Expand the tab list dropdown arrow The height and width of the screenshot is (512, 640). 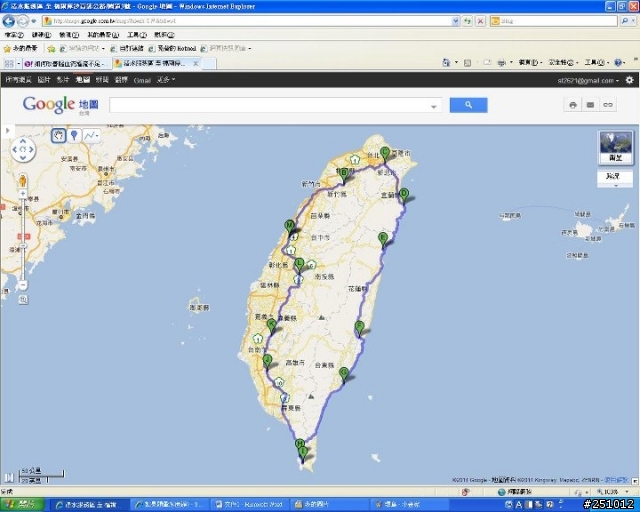coord(19,64)
